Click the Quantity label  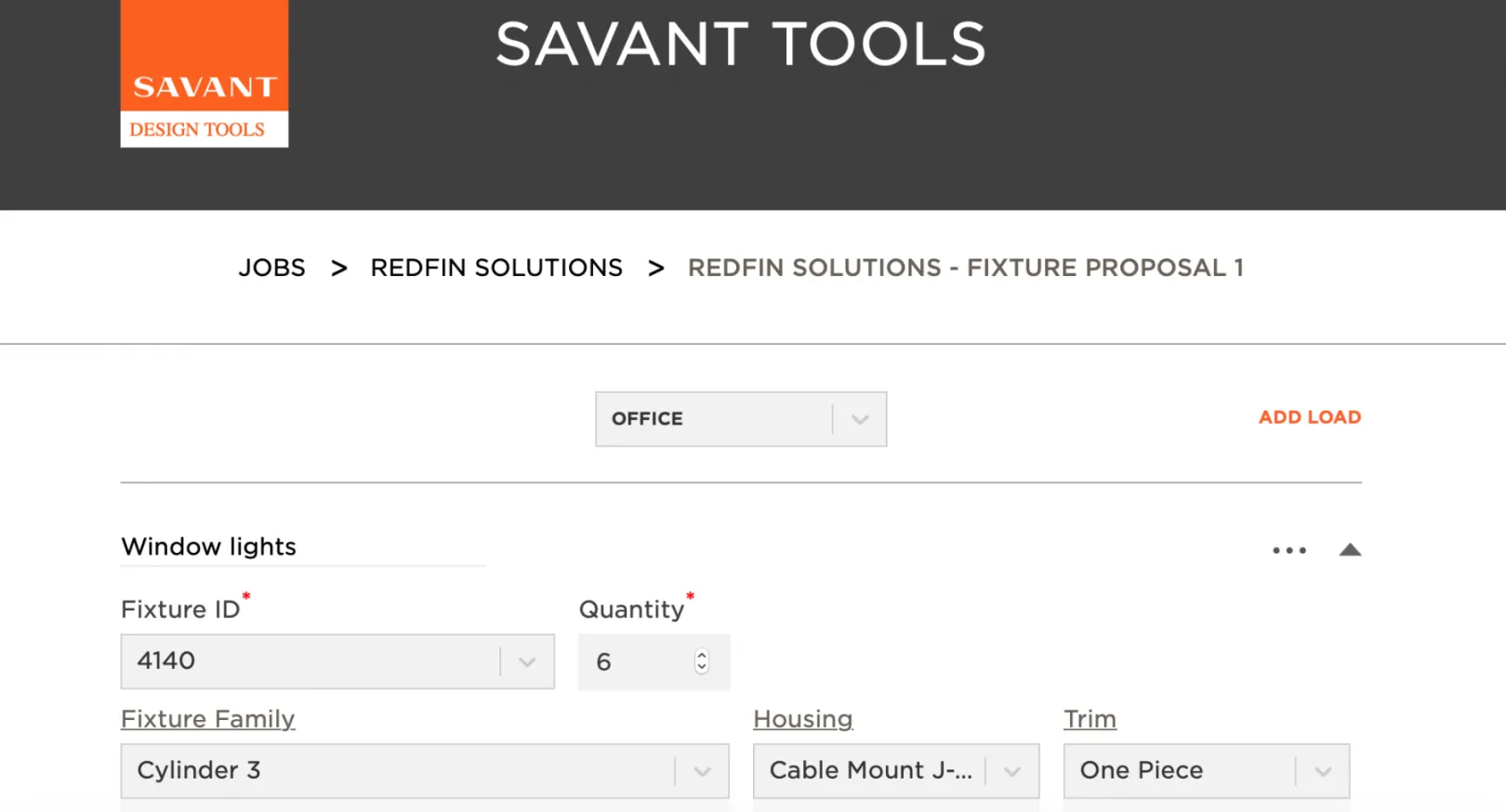(631, 609)
